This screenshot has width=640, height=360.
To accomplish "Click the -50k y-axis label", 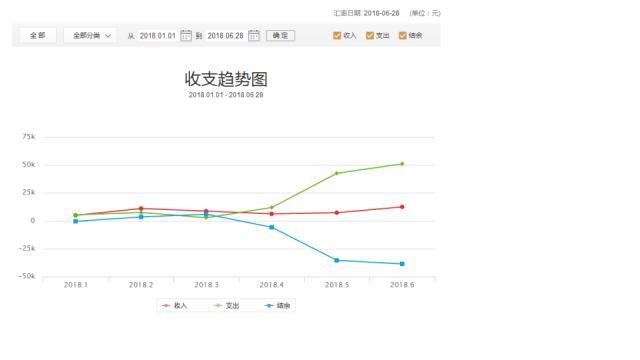I will tap(27, 276).
